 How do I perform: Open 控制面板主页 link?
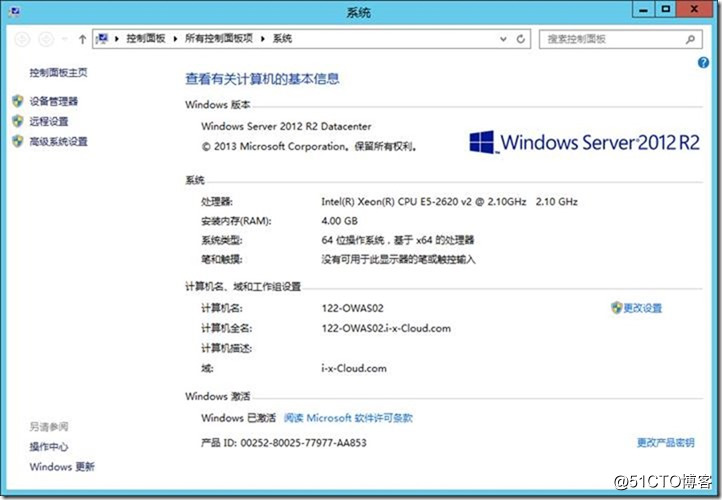pyautogui.click(x=58, y=73)
